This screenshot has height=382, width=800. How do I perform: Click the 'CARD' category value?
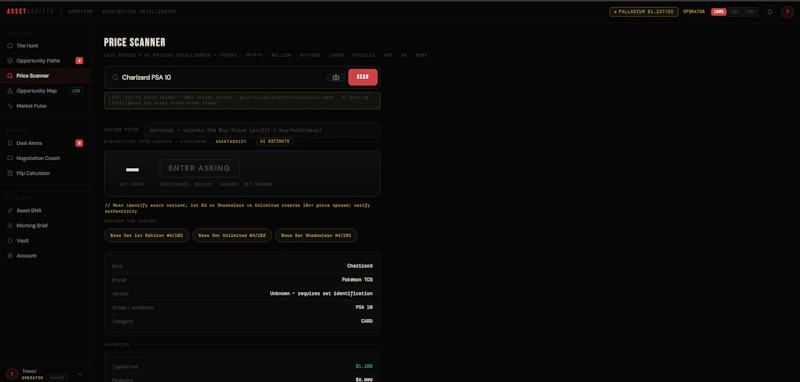[x=367, y=321]
